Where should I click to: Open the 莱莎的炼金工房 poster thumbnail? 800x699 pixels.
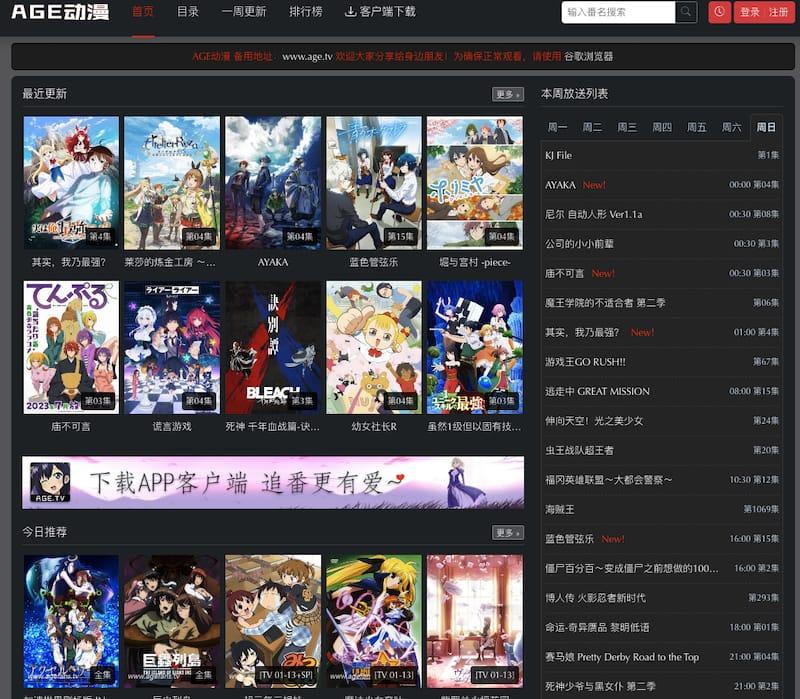point(172,183)
